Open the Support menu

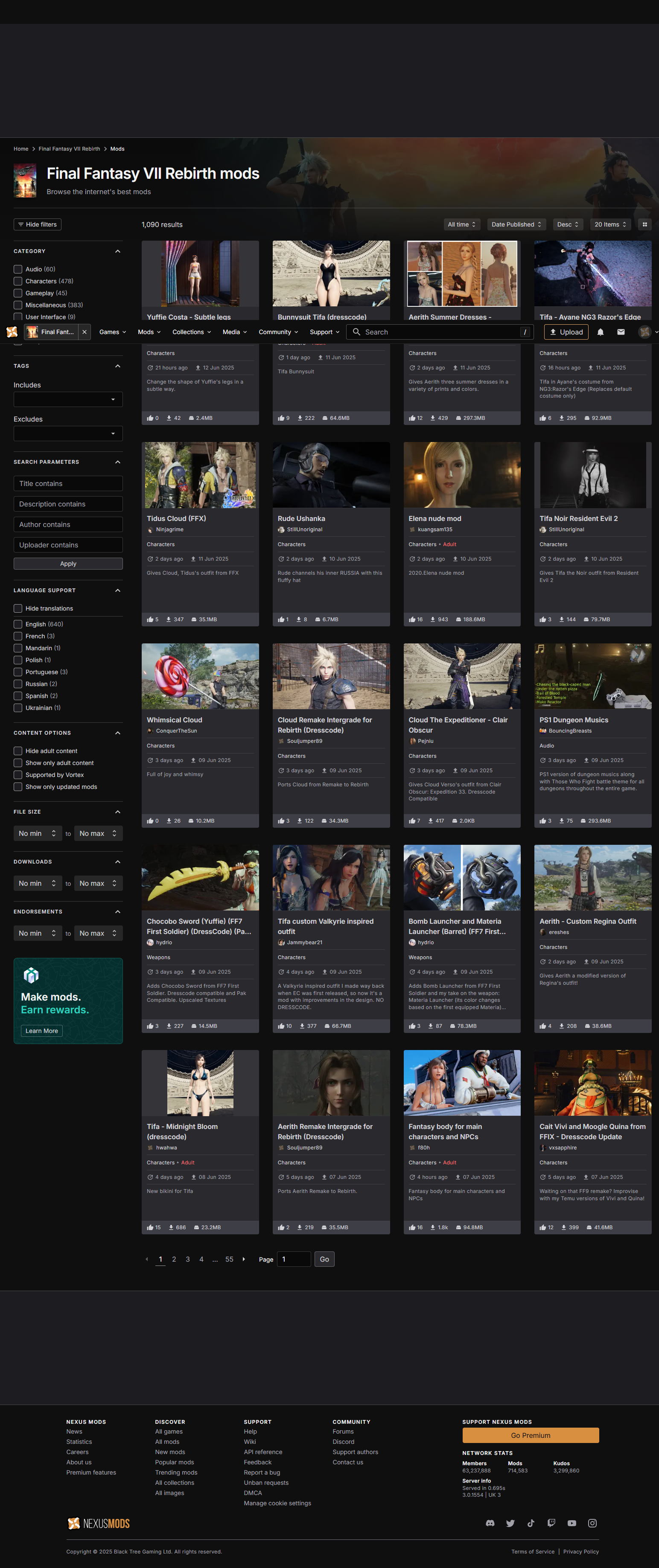click(x=325, y=332)
